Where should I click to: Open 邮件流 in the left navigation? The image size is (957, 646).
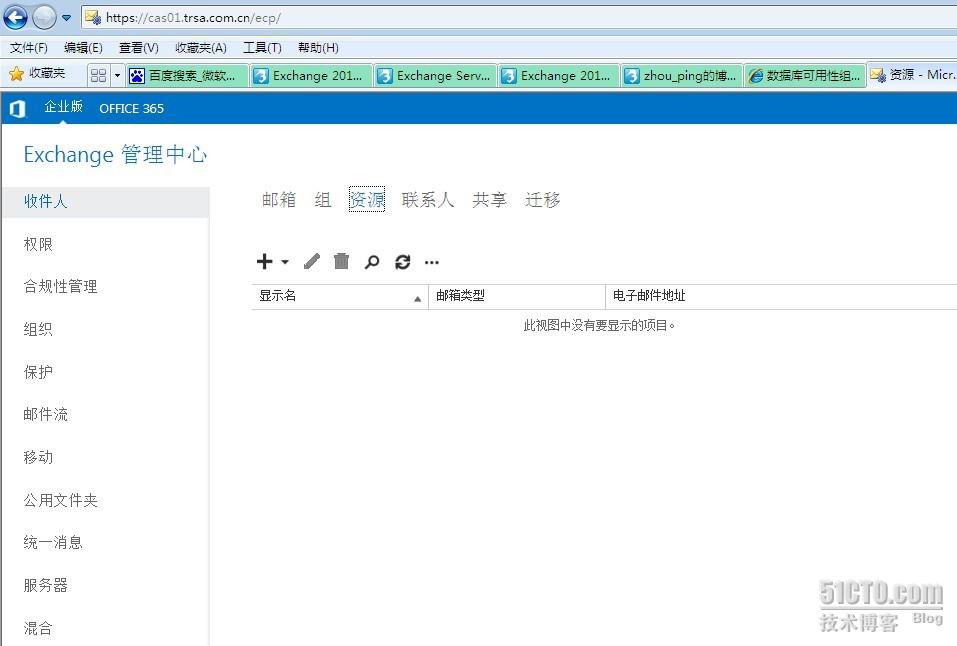click(46, 415)
